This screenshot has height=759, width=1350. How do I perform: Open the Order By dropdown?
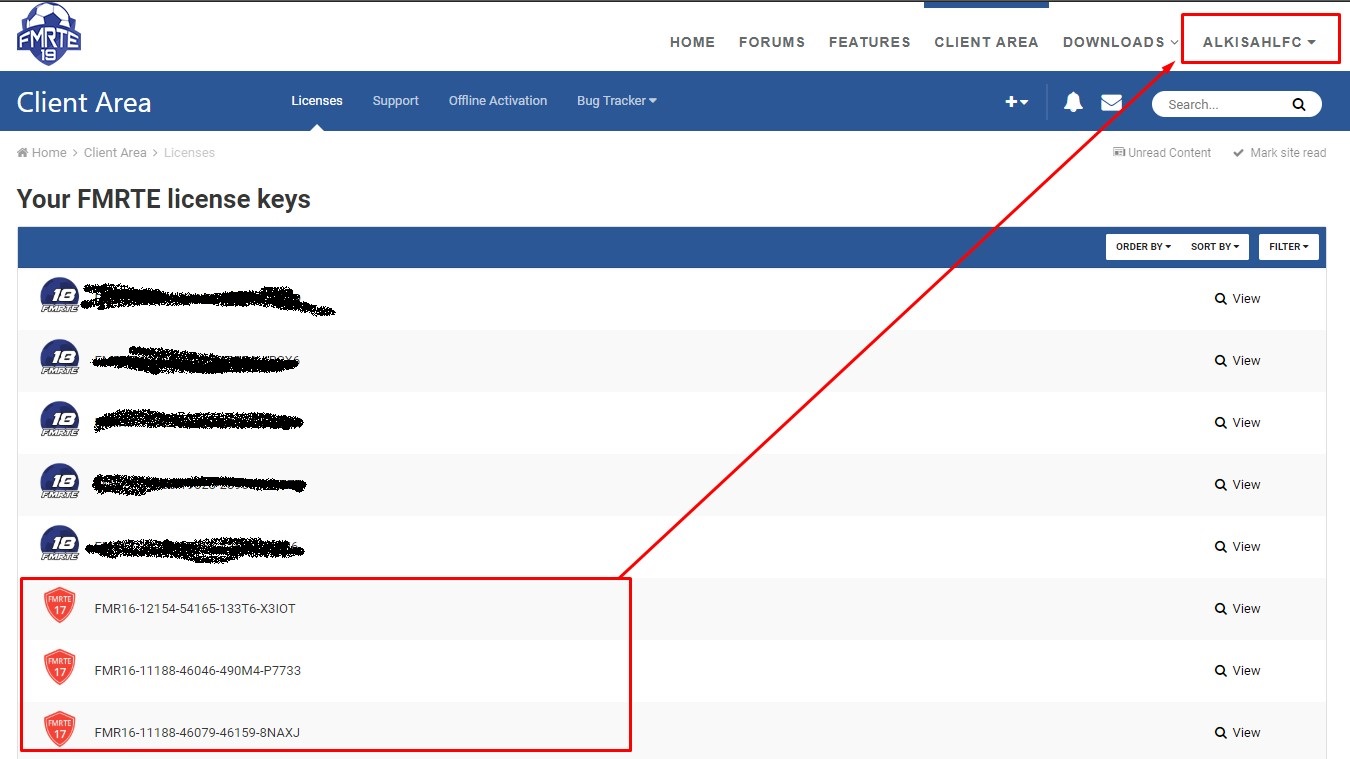(1143, 247)
